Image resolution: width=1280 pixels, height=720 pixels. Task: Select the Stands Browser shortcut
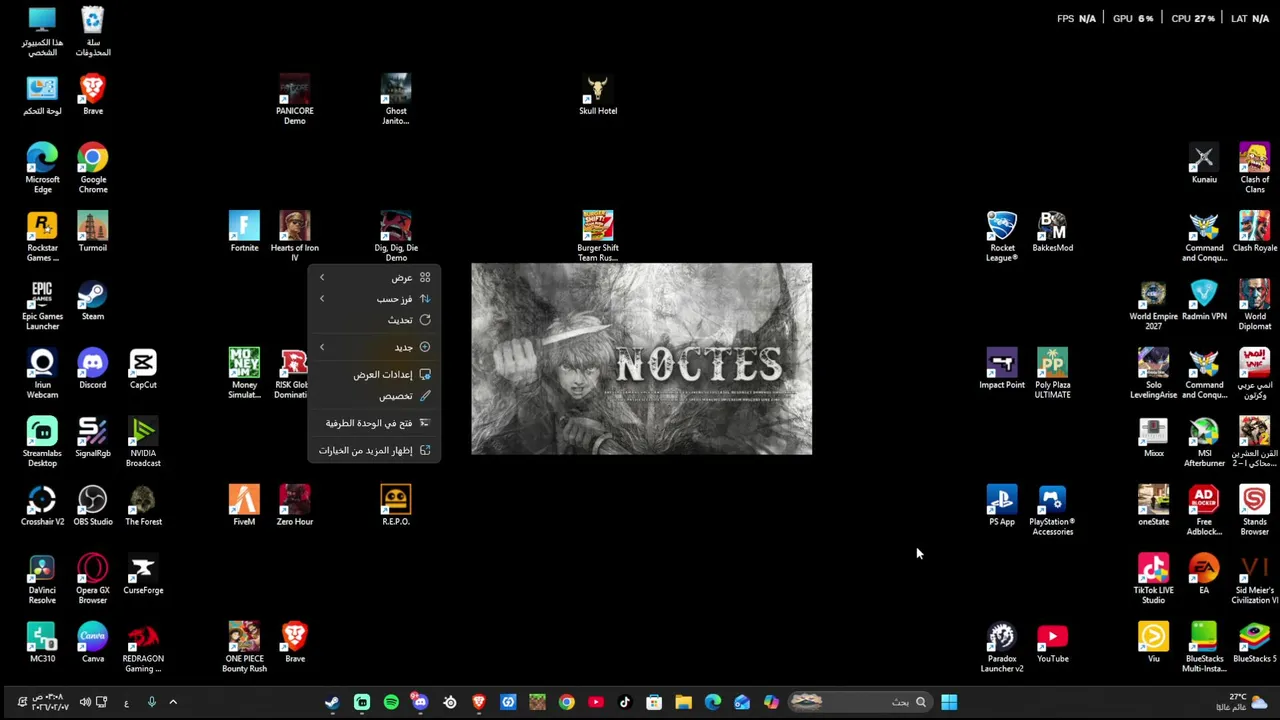click(x=1254, y=510)
